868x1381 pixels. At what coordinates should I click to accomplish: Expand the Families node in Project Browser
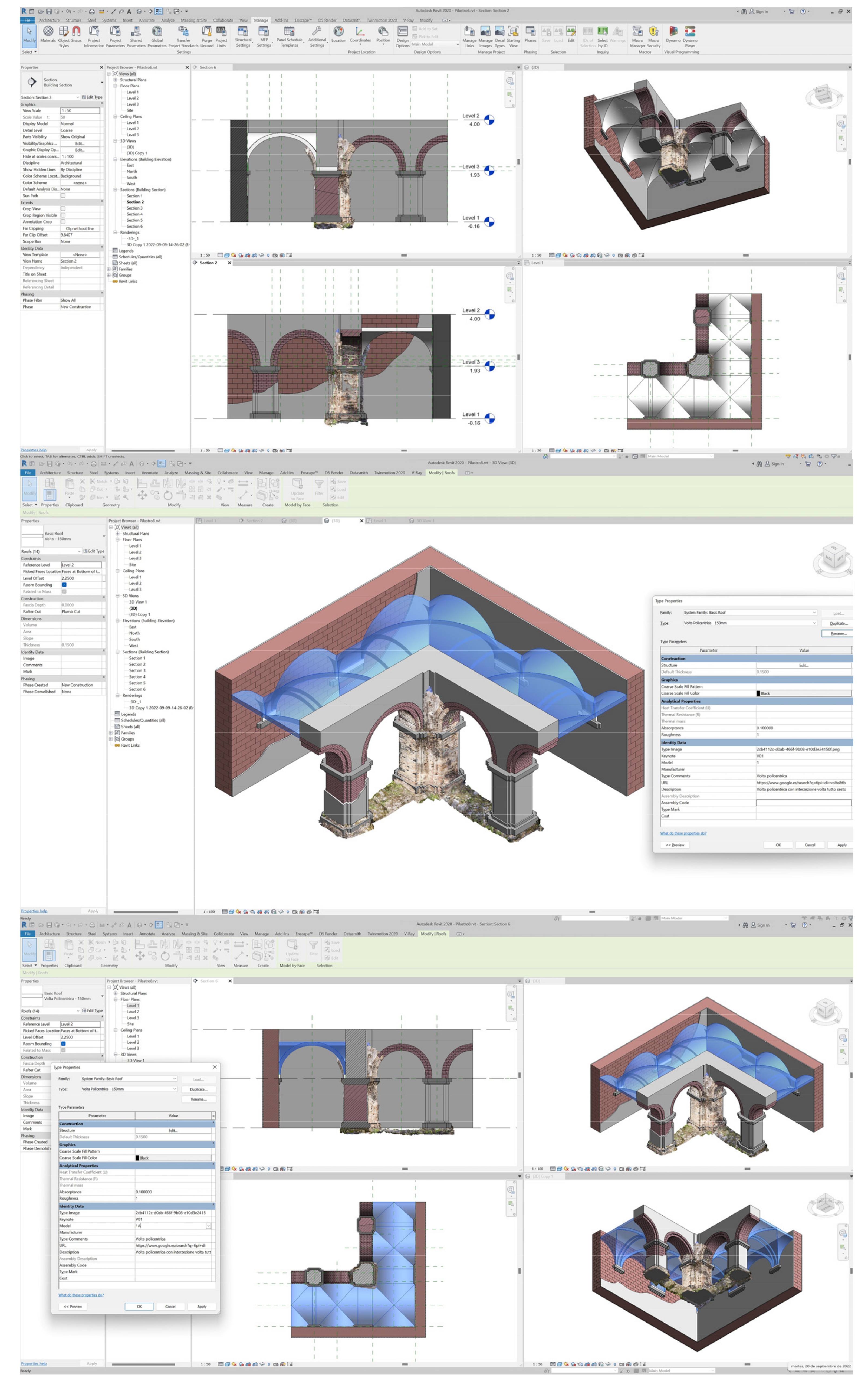pos(109,269)
